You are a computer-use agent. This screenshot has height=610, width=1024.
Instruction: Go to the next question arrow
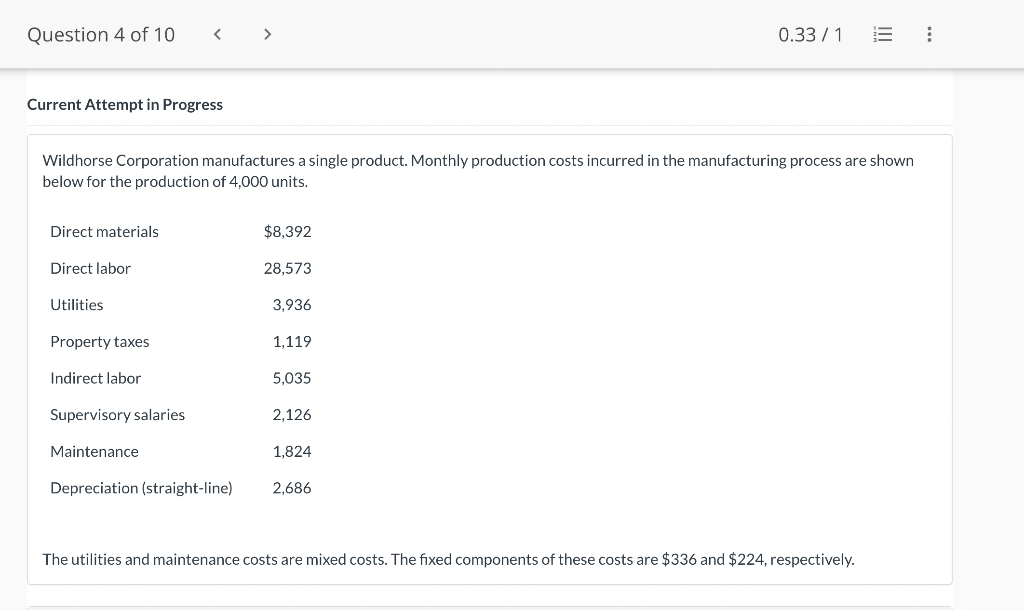pos(267,34)
